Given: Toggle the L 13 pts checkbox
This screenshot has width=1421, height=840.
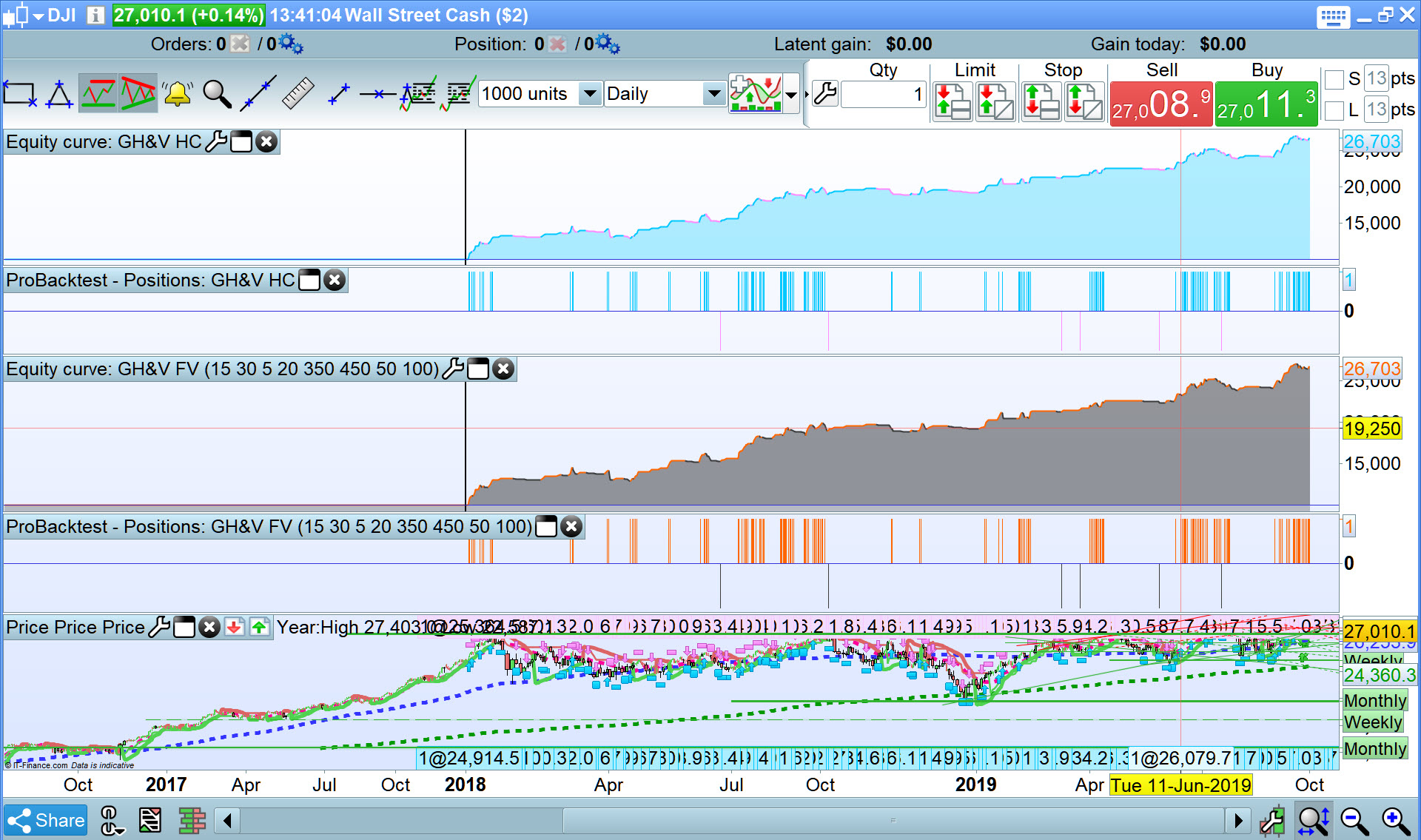Looking at the screenshot, I should (1334, 111).
